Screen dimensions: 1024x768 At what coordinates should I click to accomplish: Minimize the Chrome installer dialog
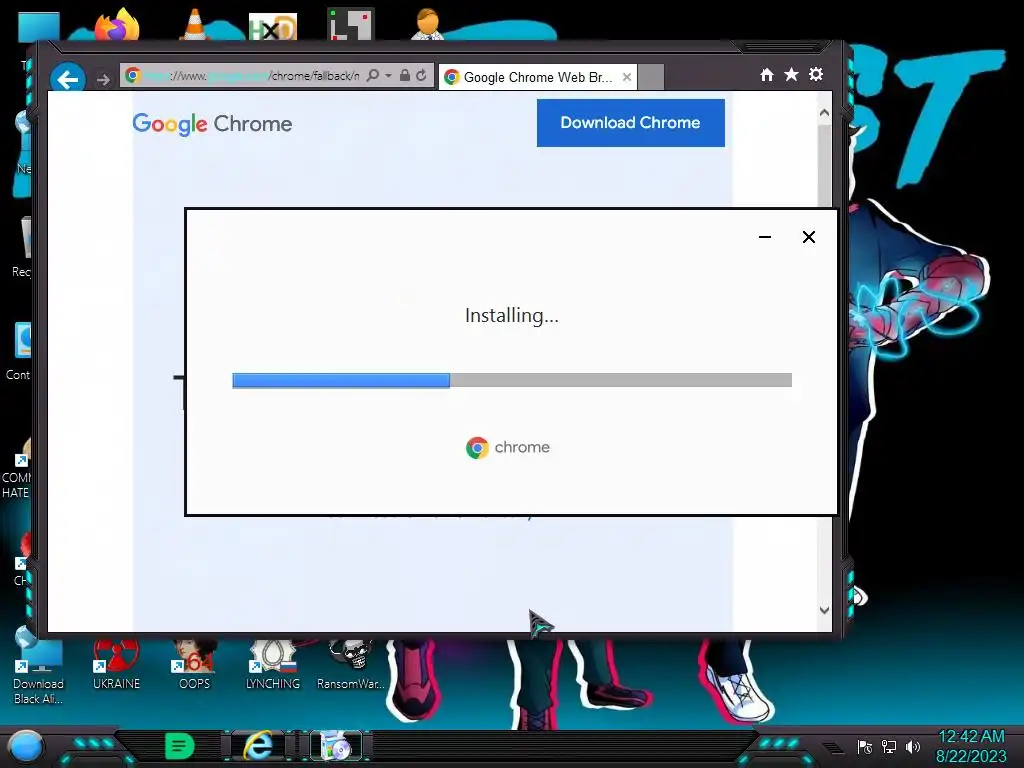pos(765,237)
